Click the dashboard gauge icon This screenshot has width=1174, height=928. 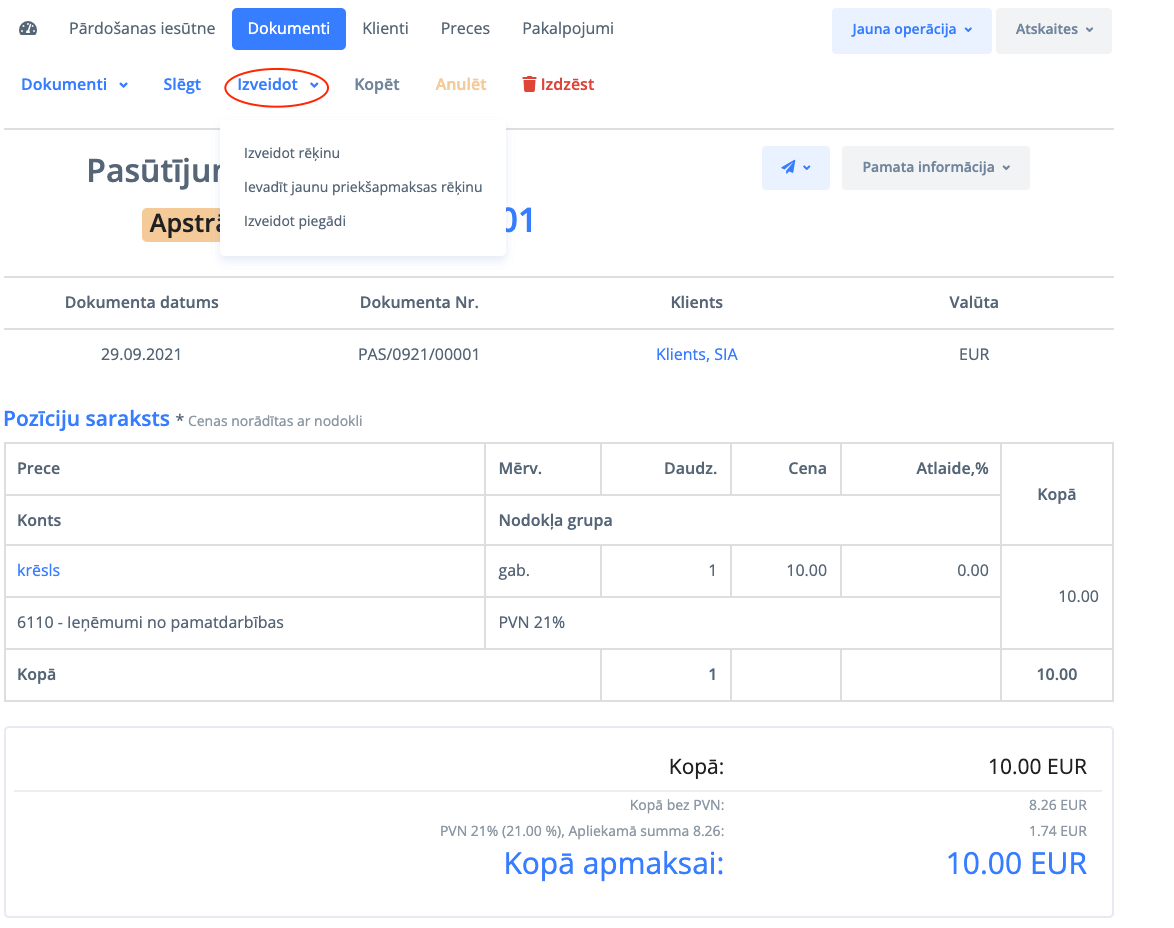pyautogui.click(x=28, y=29)
